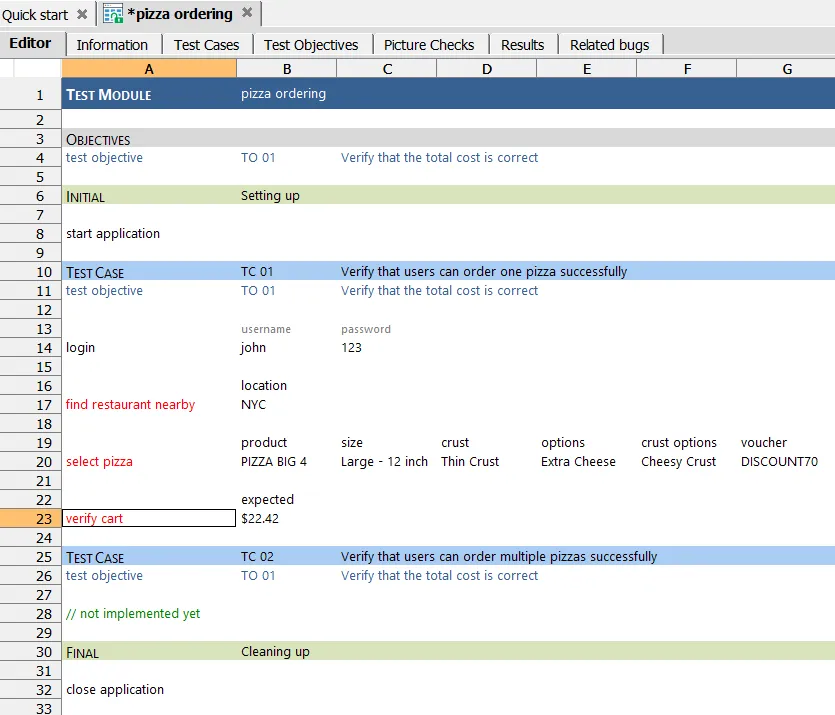
Task: Open the Results tab
Action: (522, 44)
